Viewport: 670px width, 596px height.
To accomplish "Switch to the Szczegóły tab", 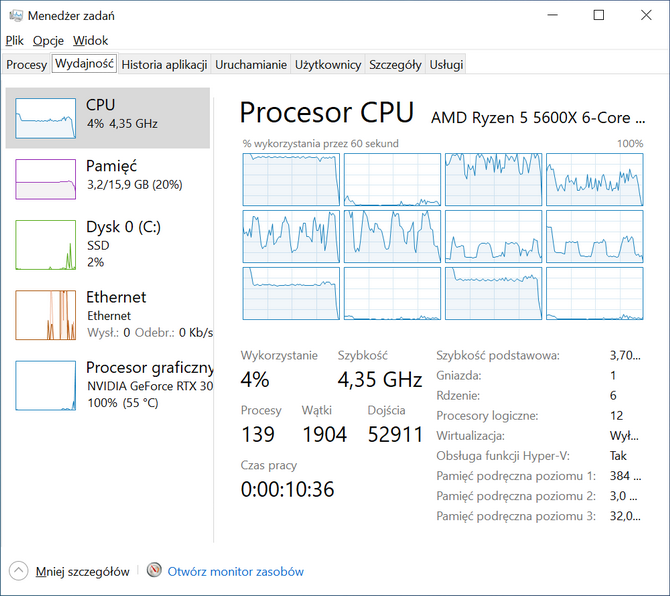I will pyautogui.click(x=395, y=65).
